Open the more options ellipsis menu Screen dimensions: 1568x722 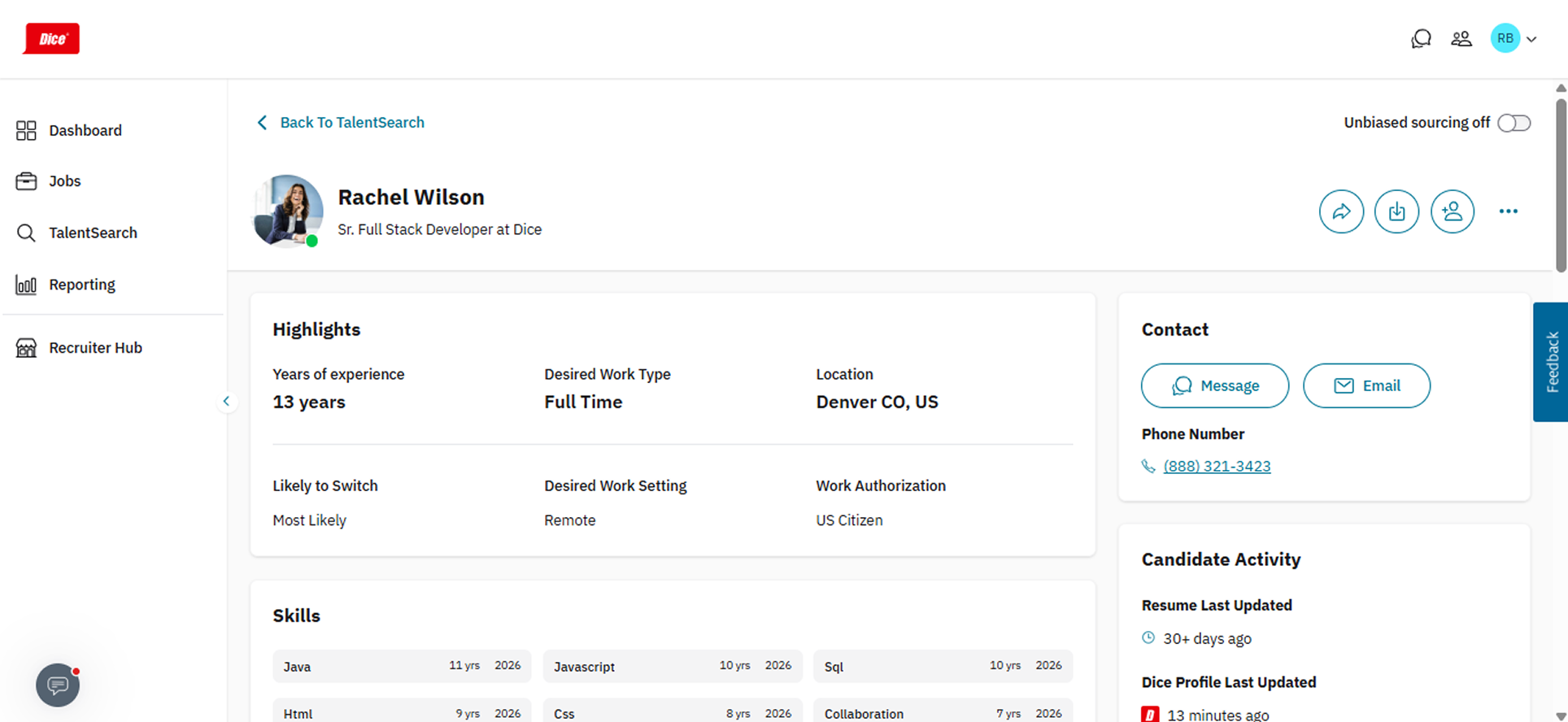1509,211
